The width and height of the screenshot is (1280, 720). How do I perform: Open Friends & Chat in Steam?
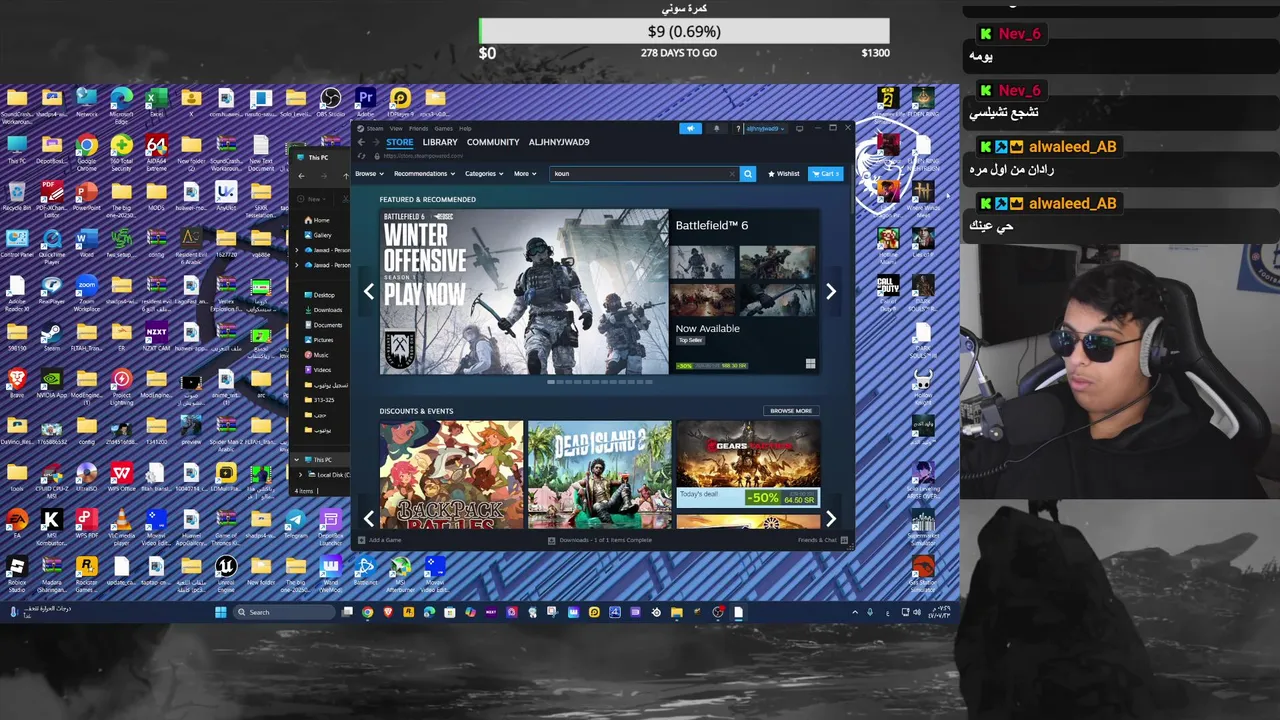[x=822, y=540]
